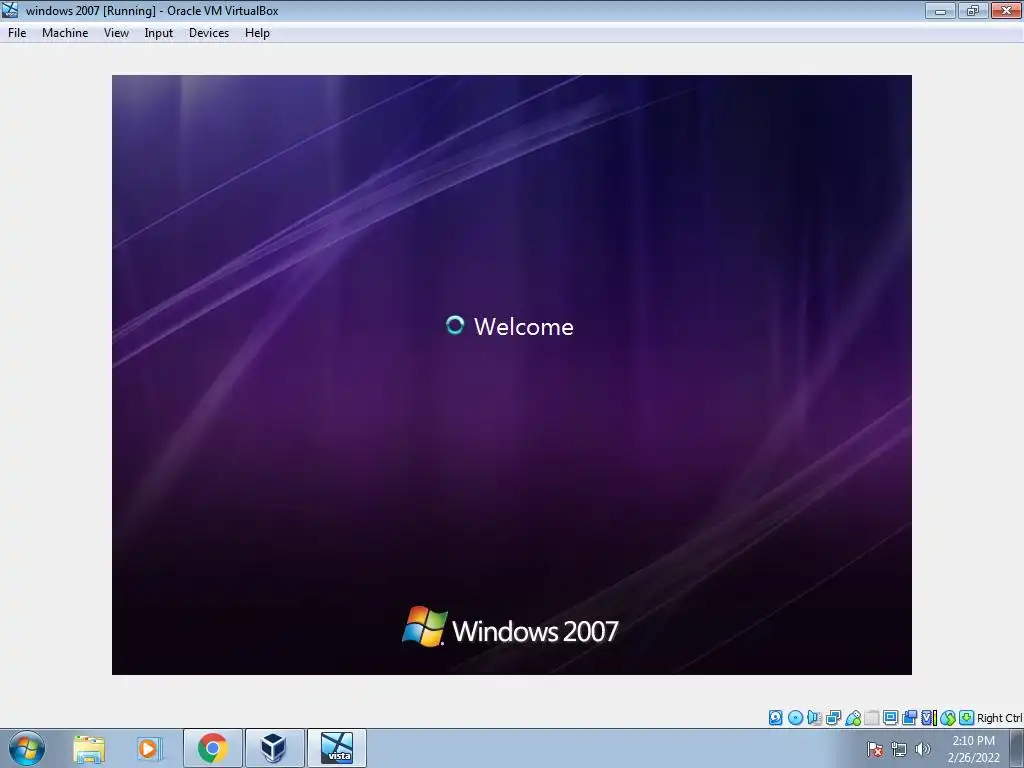Image resolution: width=1024 pixels, height=768 pixels.
Task: Open the Input menu
Action: point(159,33)
